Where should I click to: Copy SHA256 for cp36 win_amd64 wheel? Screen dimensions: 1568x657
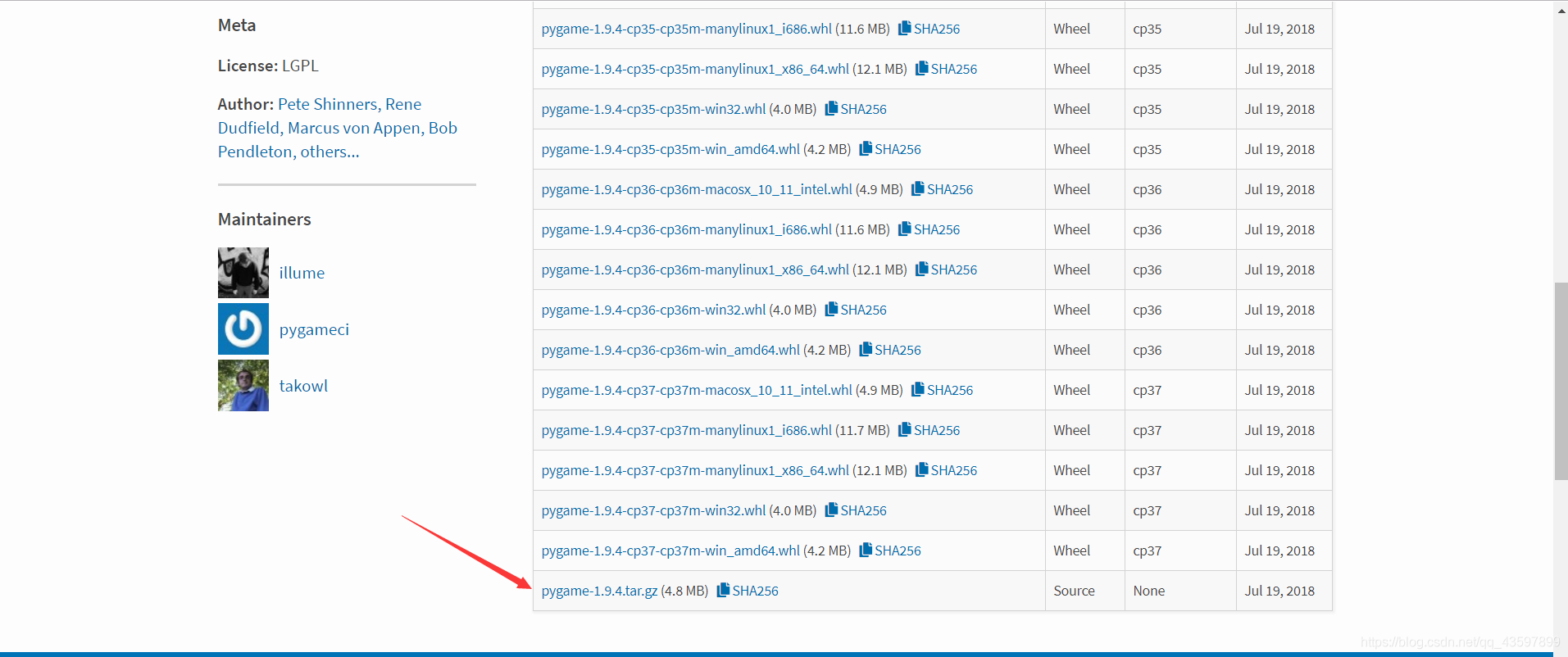pyautogui.click(x=890, y=350)
